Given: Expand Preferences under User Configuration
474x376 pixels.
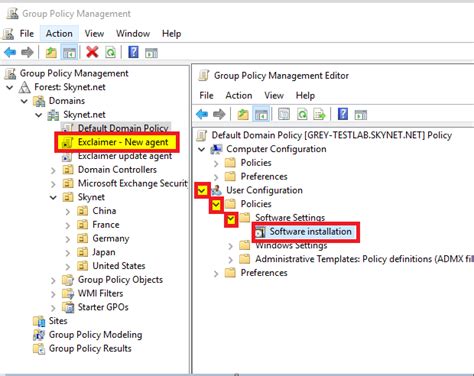Looking at the screenshot, I should pos(216,274).
